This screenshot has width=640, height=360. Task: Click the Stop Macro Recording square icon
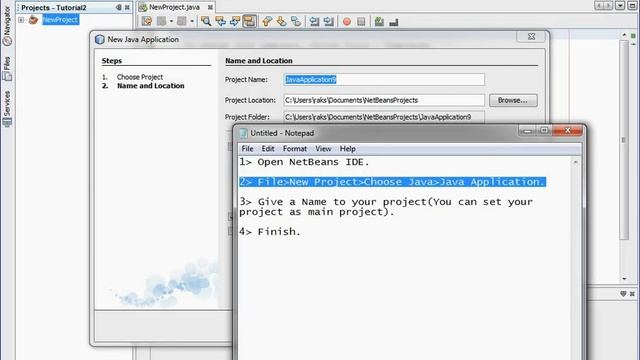click(361, 21)
